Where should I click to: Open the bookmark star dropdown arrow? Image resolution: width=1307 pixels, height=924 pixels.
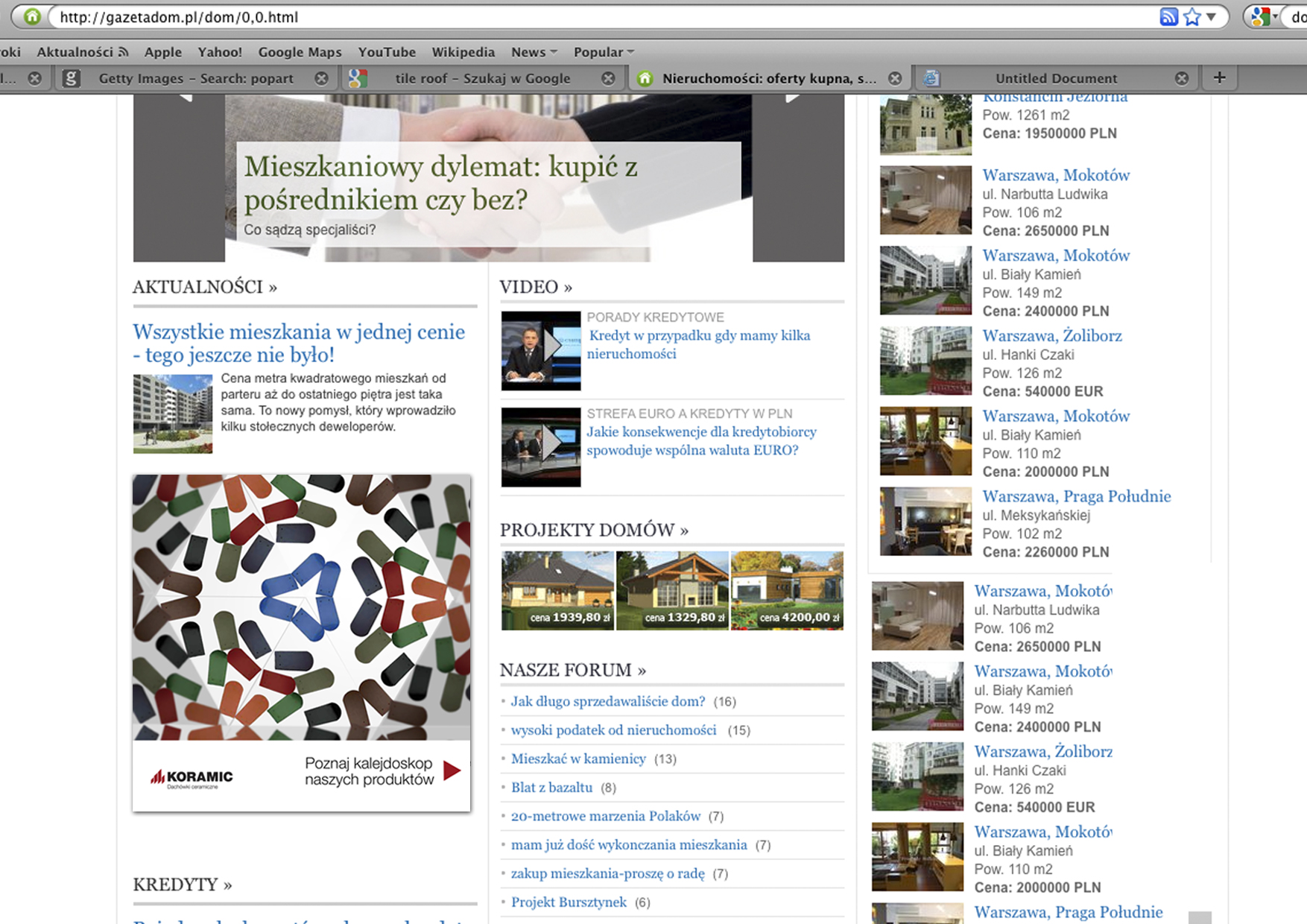coord(1212,16)
